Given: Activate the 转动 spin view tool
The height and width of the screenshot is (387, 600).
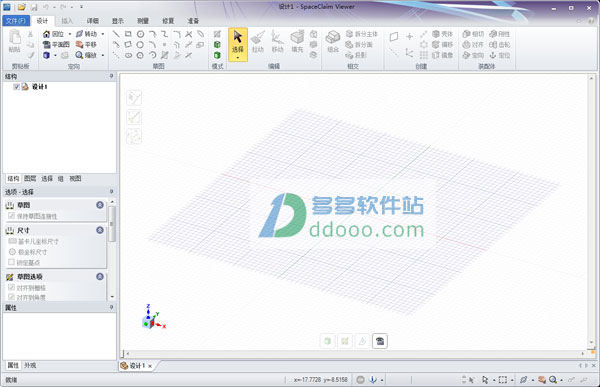Looking at the screenshot, I should tap(80, 34).
